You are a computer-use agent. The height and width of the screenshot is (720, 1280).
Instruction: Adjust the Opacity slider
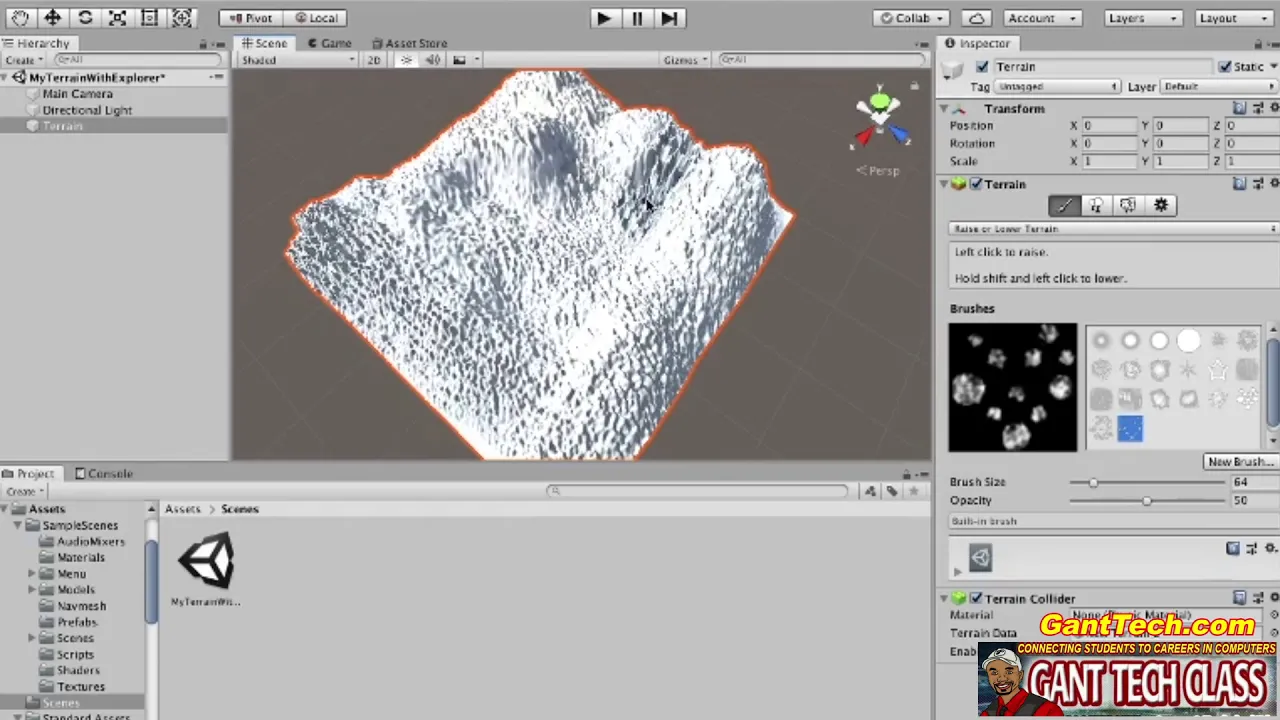[1146, 500]
